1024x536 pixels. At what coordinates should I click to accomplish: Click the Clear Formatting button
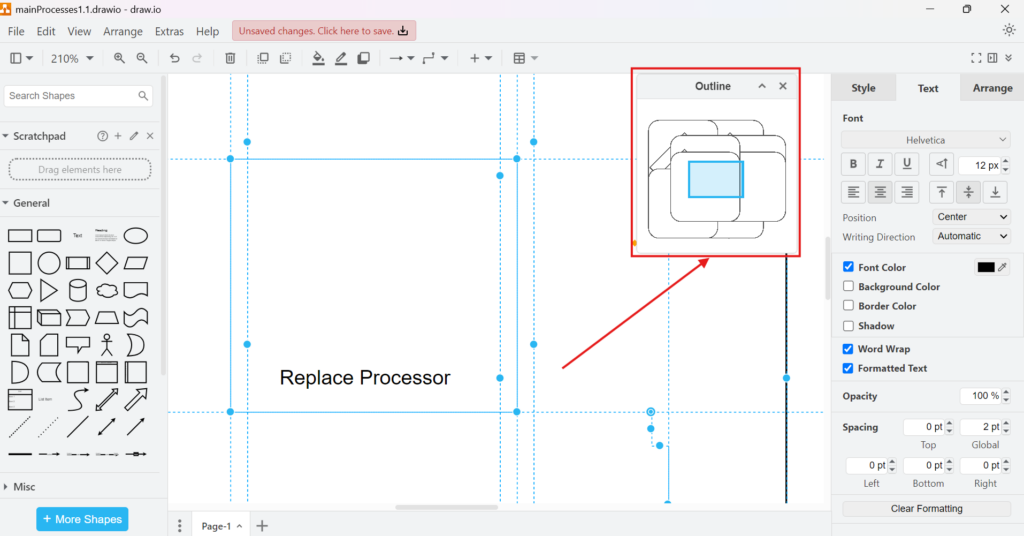(x=926, y=509)
